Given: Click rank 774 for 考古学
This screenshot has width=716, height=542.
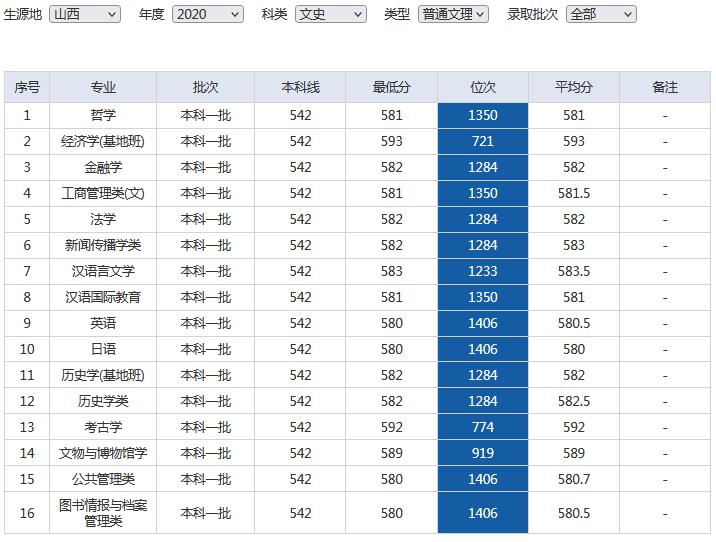Looking at the screenshot, I should click(483, 428).
